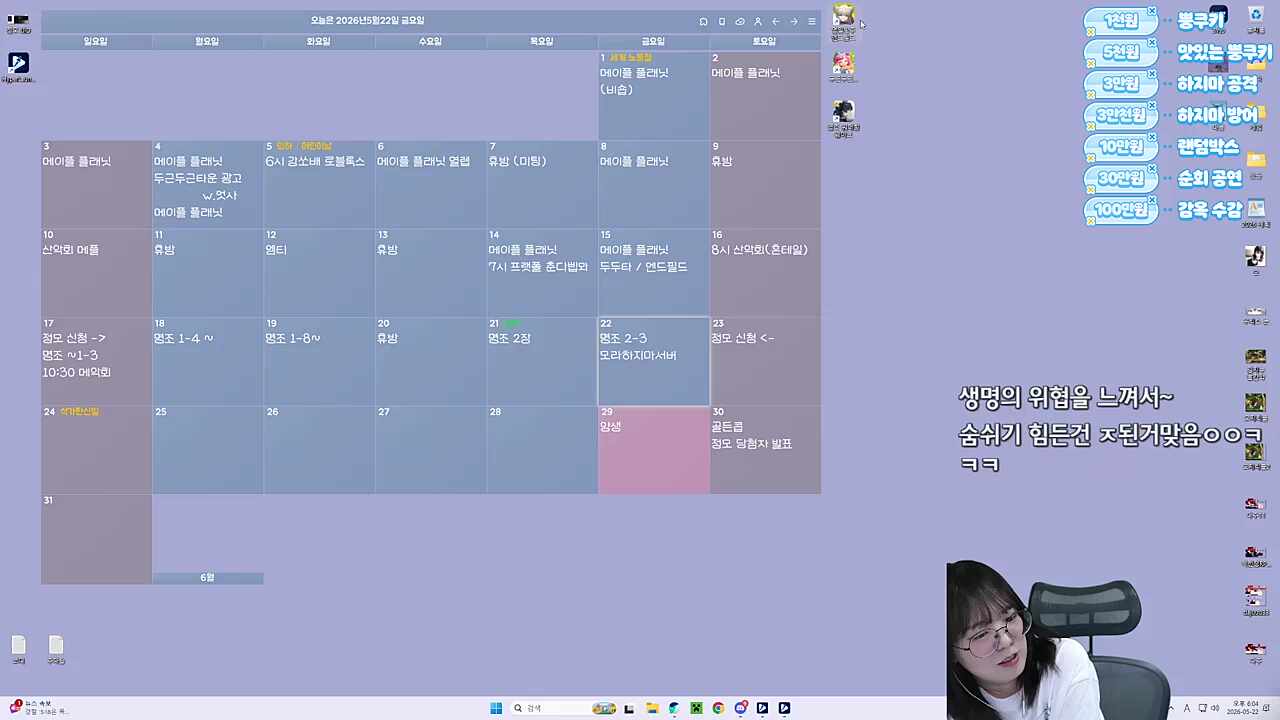Click '두근두근타운 광고' event on May 4

coord(198,179)
